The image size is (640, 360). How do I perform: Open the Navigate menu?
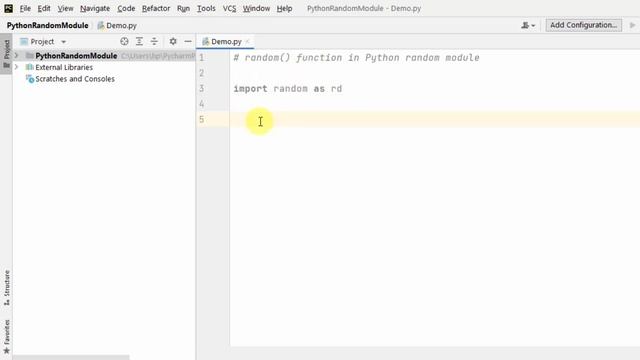coord(95,8)
